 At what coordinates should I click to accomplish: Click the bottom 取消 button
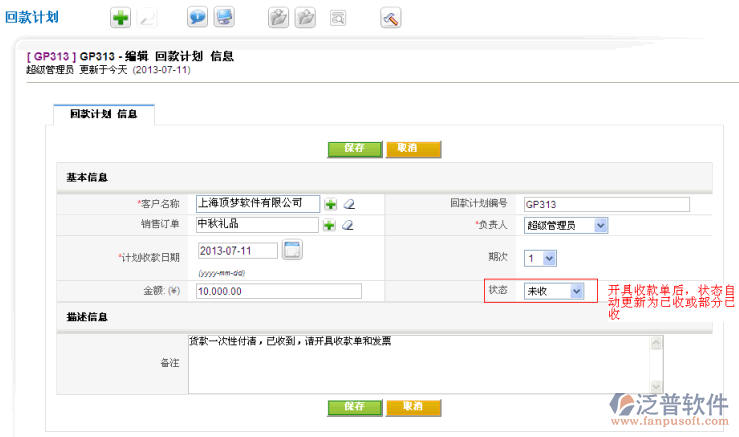pyautogui.click(x=413, y=407)
